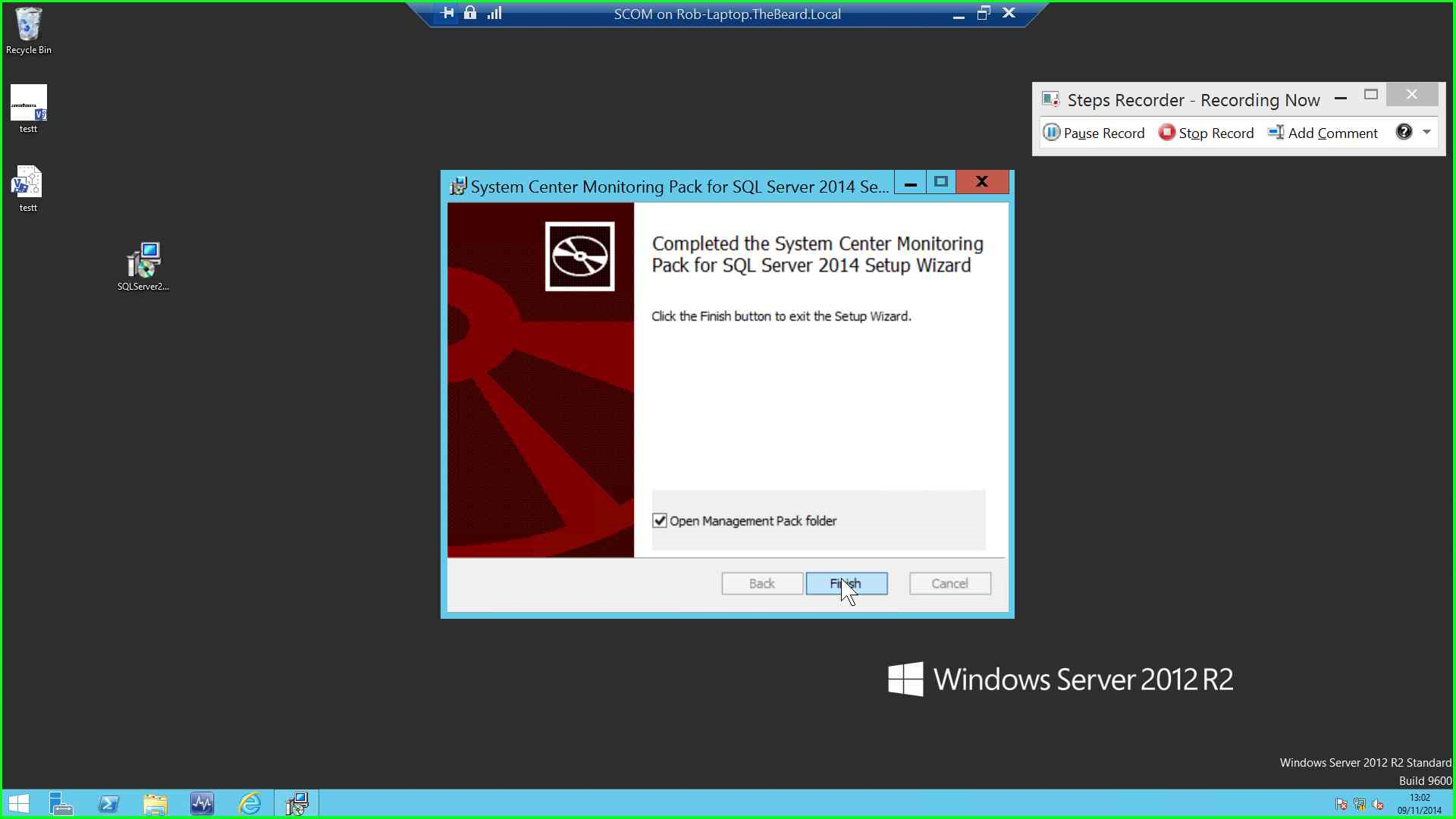Click Stop Record in Steps Recorder
Viewport: 1456px width, 819px height.
(1207, 133)
